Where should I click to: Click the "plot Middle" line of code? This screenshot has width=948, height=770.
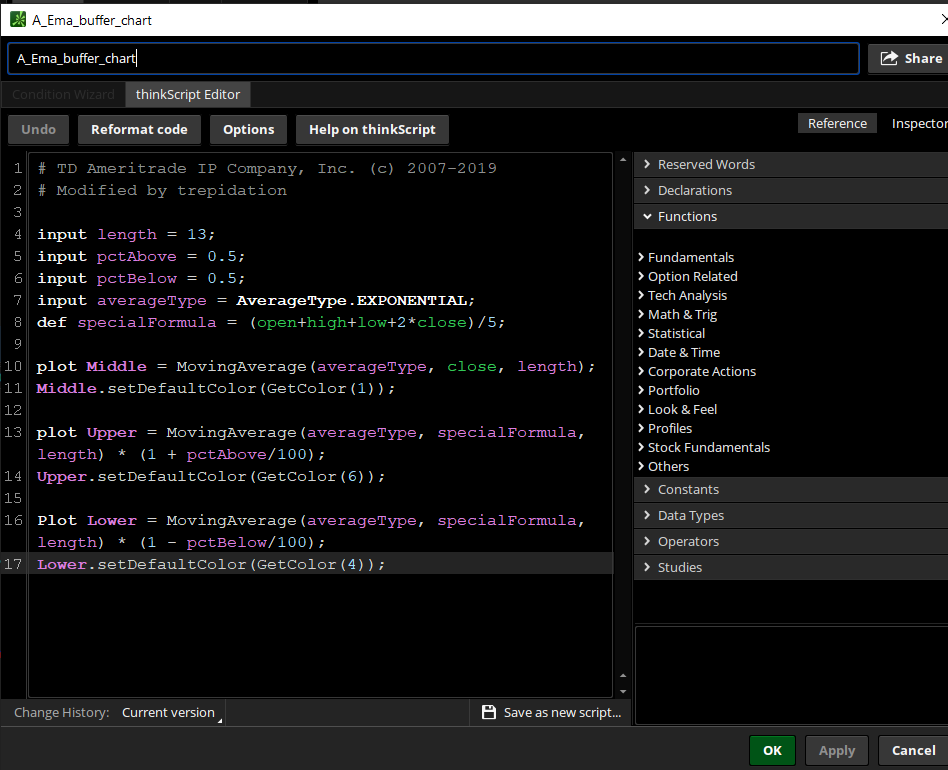click(316, 367)
